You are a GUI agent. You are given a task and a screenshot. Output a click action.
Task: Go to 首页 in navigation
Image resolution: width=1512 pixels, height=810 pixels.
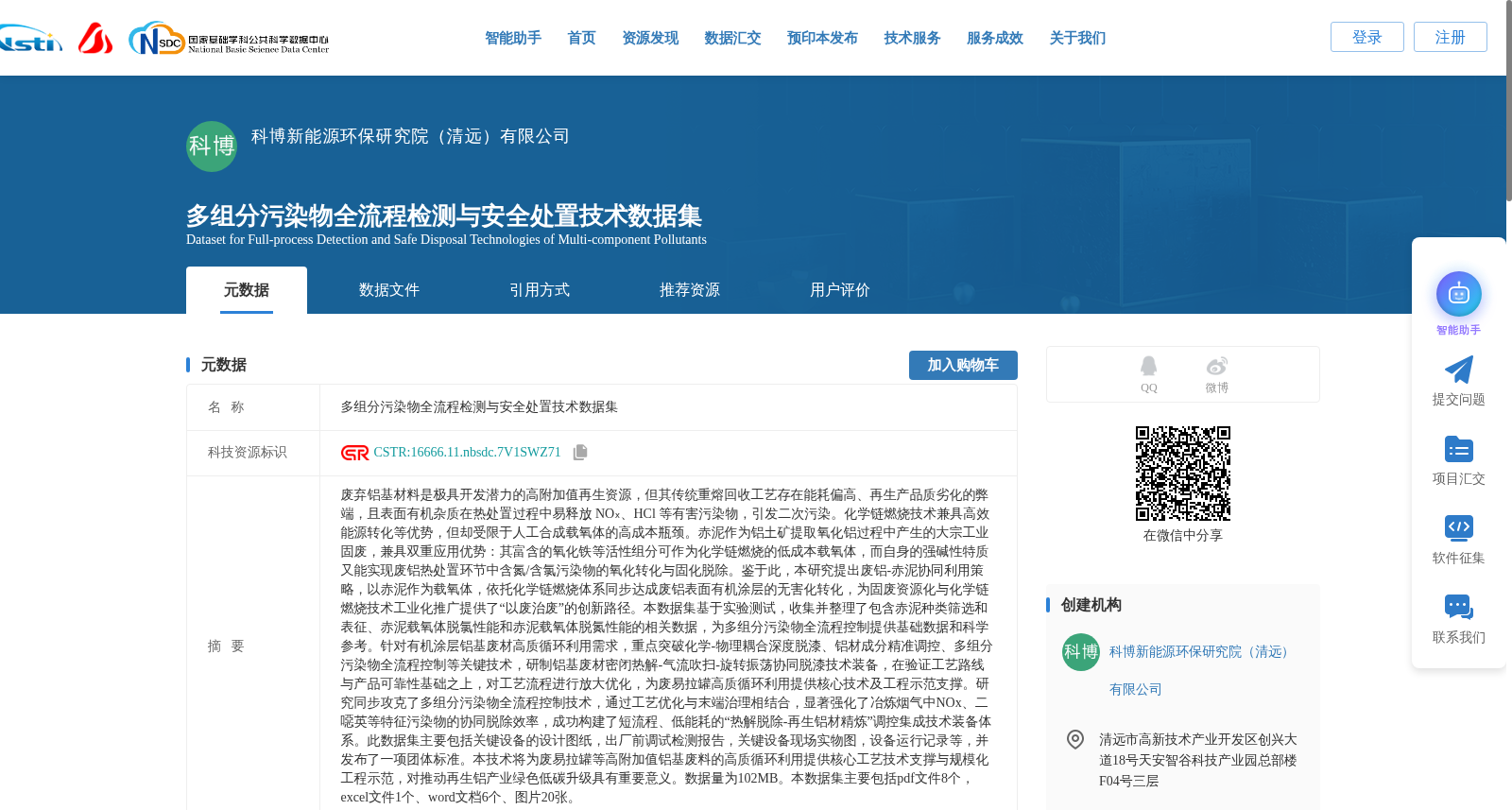[x=581, y=38]
